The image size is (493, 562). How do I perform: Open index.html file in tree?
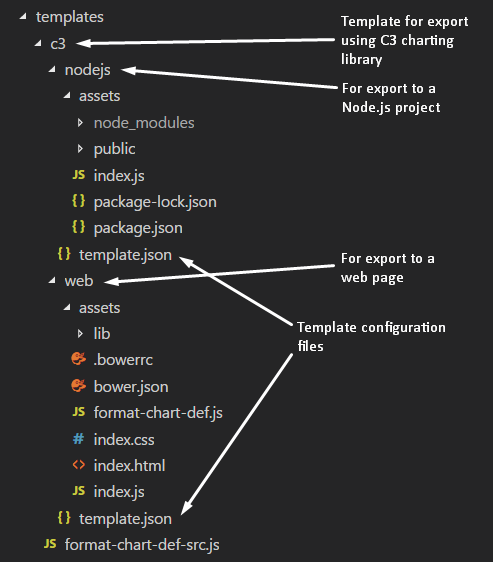coord(129,466)
